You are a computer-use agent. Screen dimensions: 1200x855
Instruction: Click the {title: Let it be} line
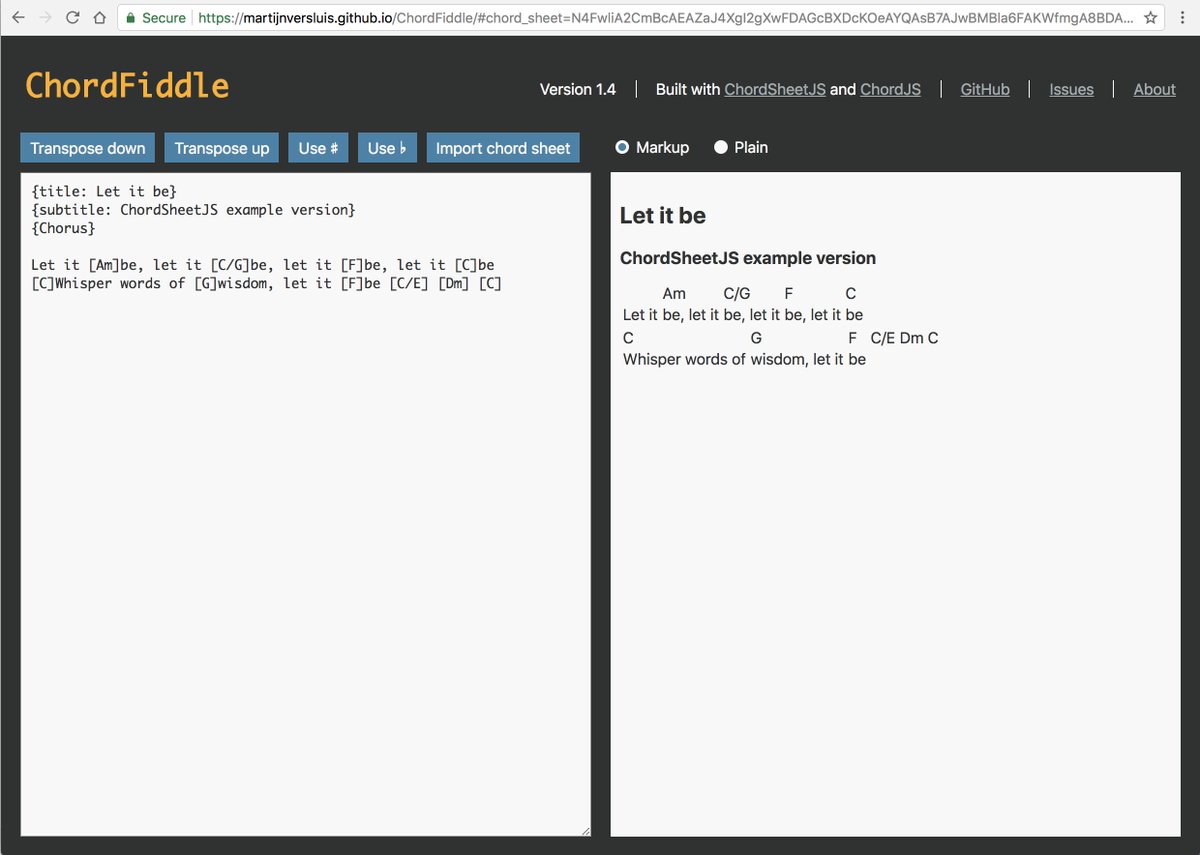click(x=104, y=191)
